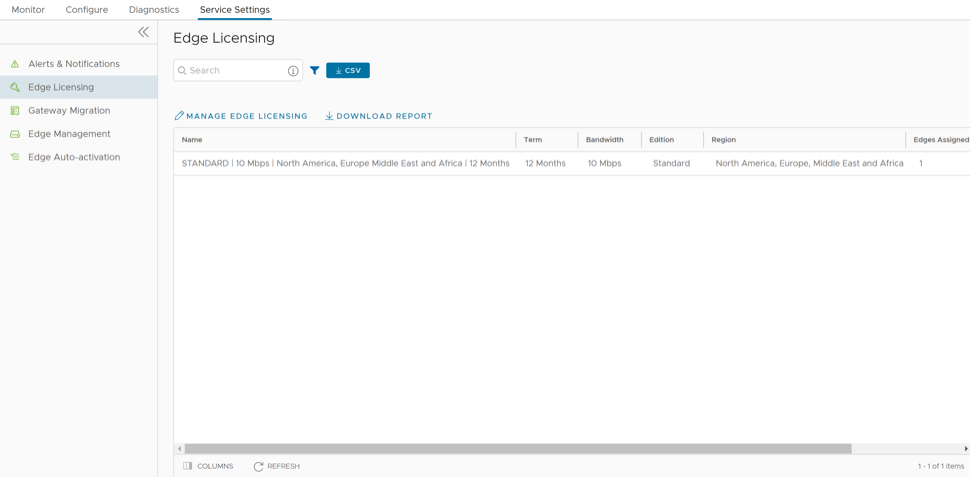Open the Configure tab
The image size is (972, 477).
click(87, 10)
